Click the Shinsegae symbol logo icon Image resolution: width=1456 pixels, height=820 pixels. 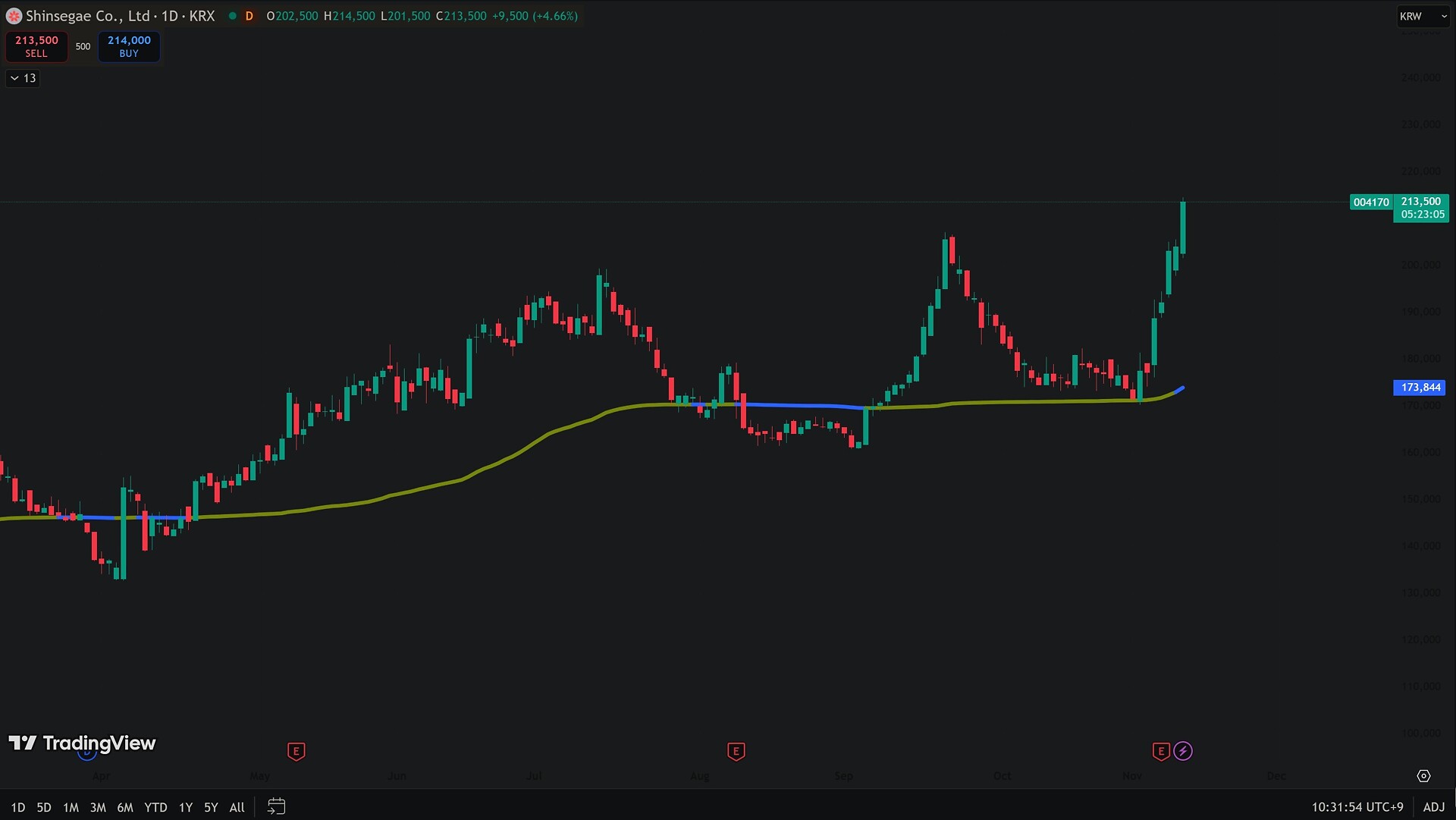point(14,16)
